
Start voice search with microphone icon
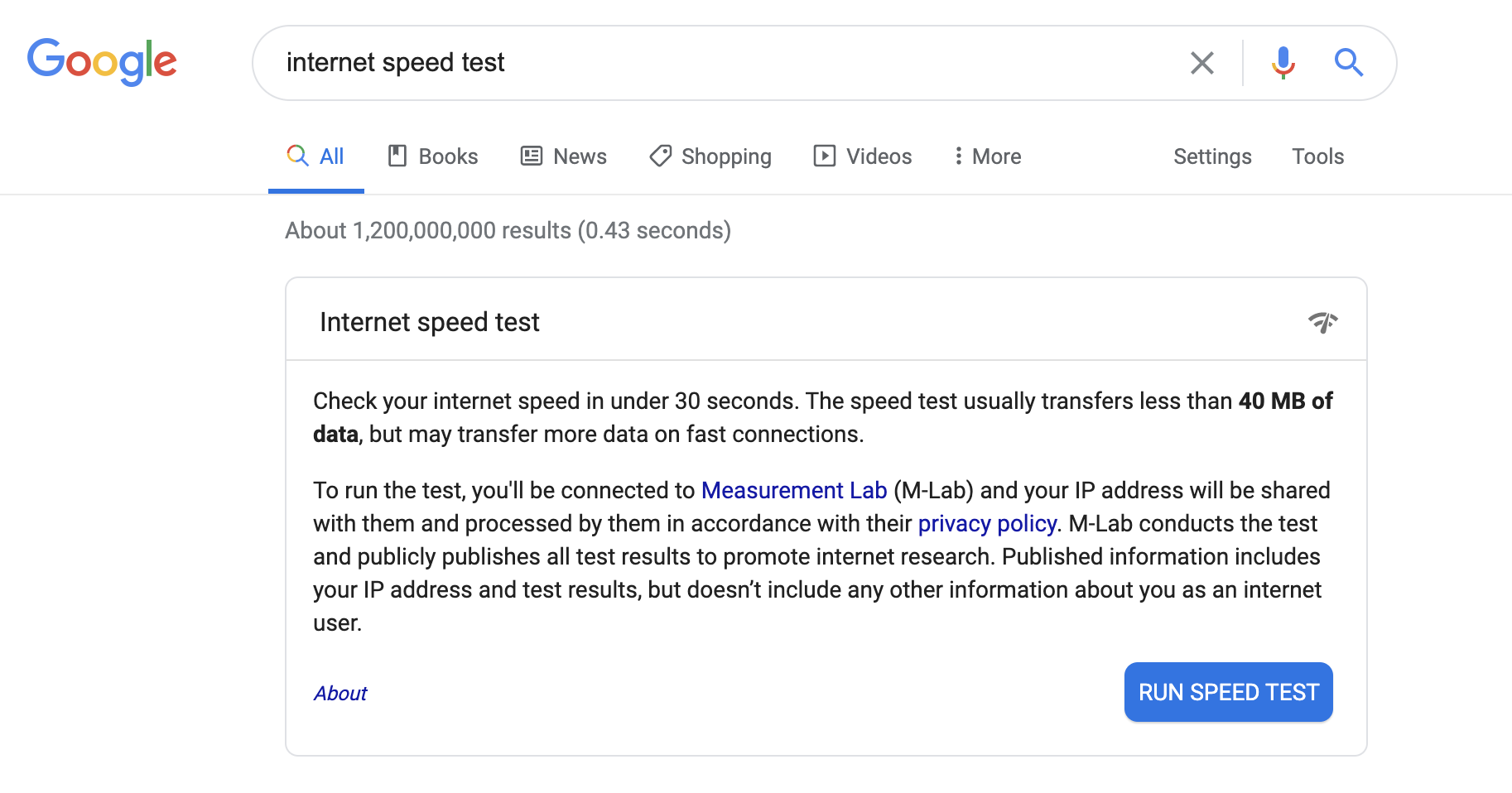coord(1283,63)
